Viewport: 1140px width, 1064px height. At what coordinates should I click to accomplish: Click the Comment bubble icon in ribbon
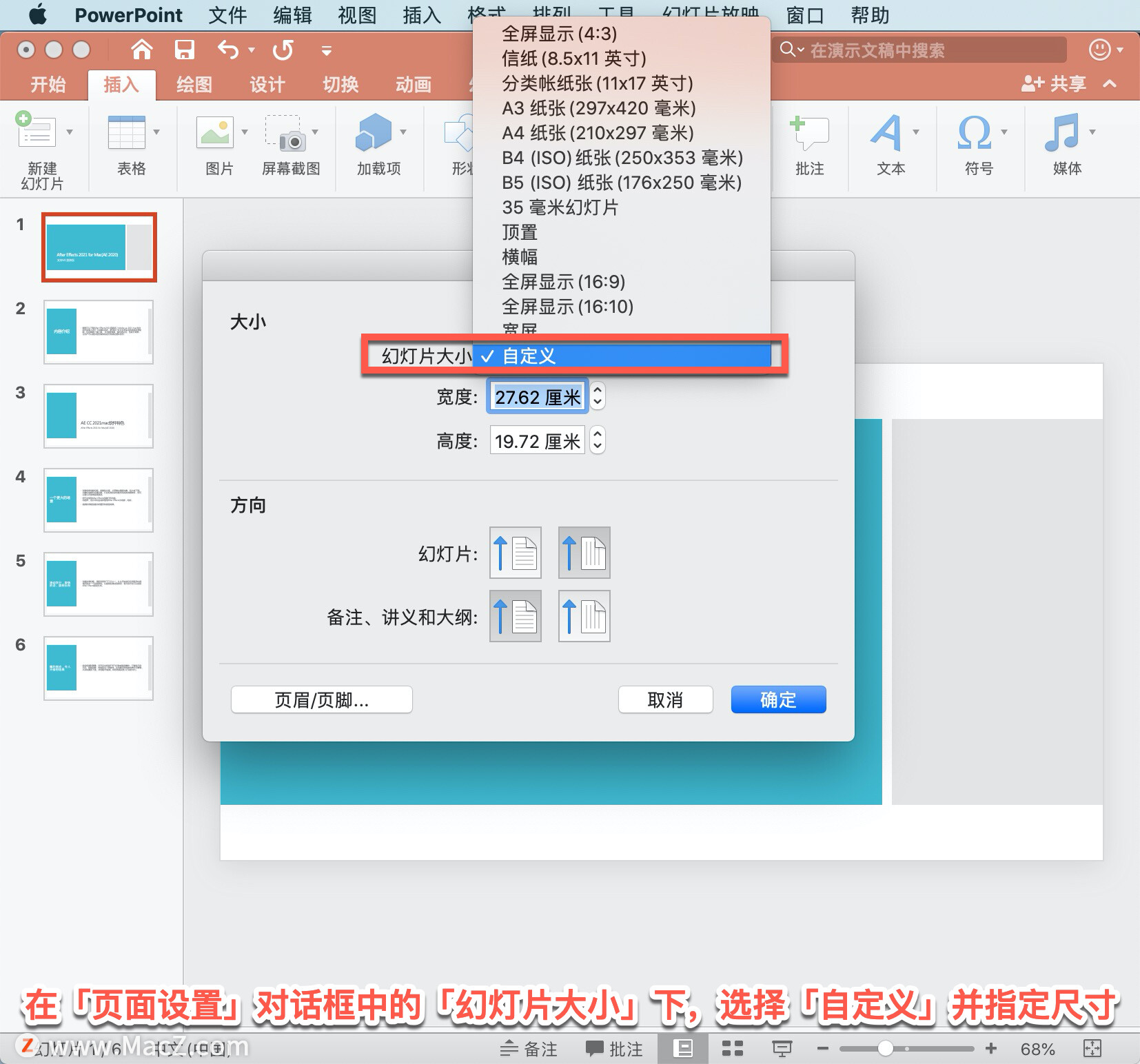[810, 132]
